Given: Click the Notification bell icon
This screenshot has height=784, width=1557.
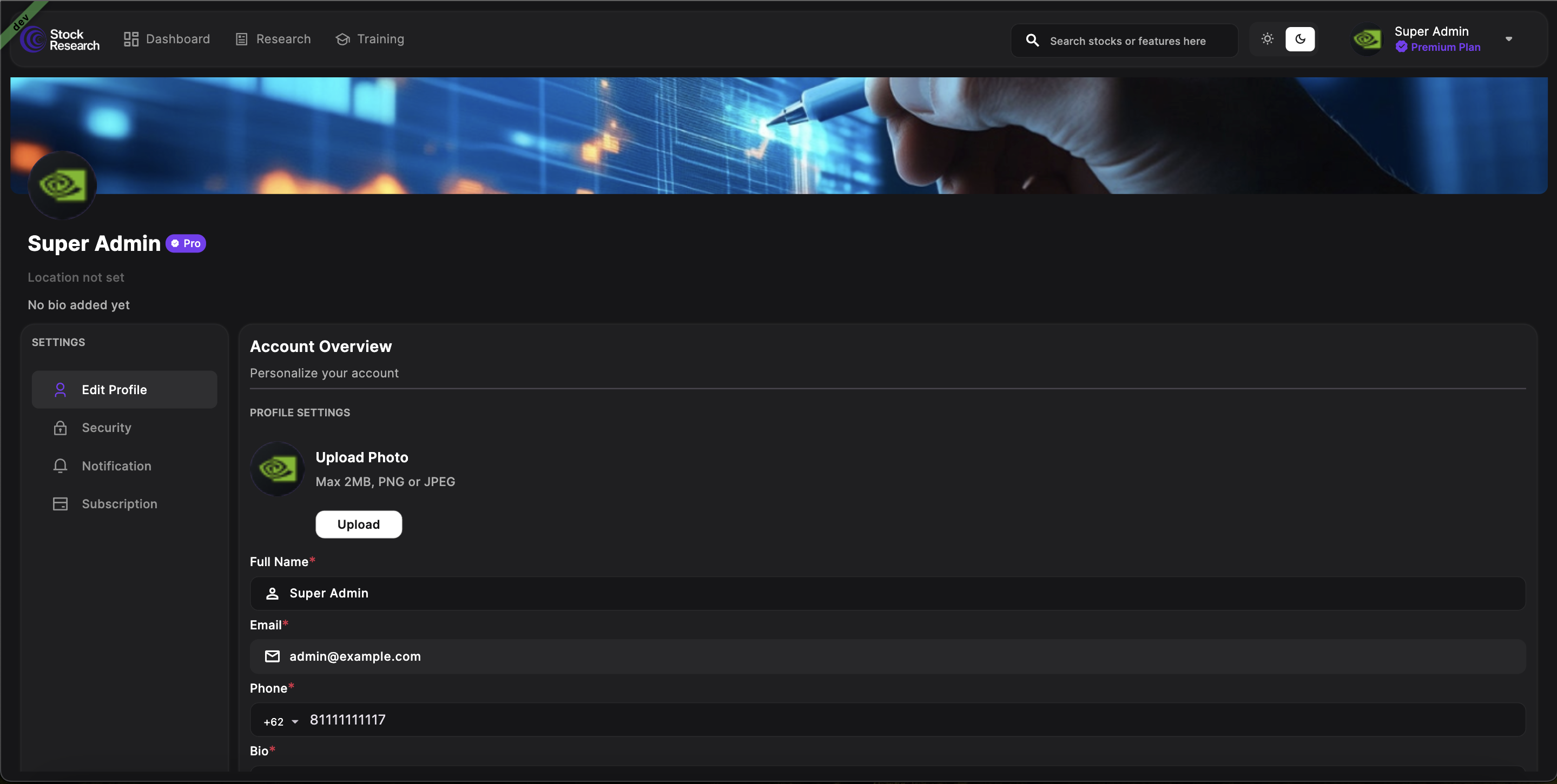Looking at the screenshot, I should coord(61,466).
